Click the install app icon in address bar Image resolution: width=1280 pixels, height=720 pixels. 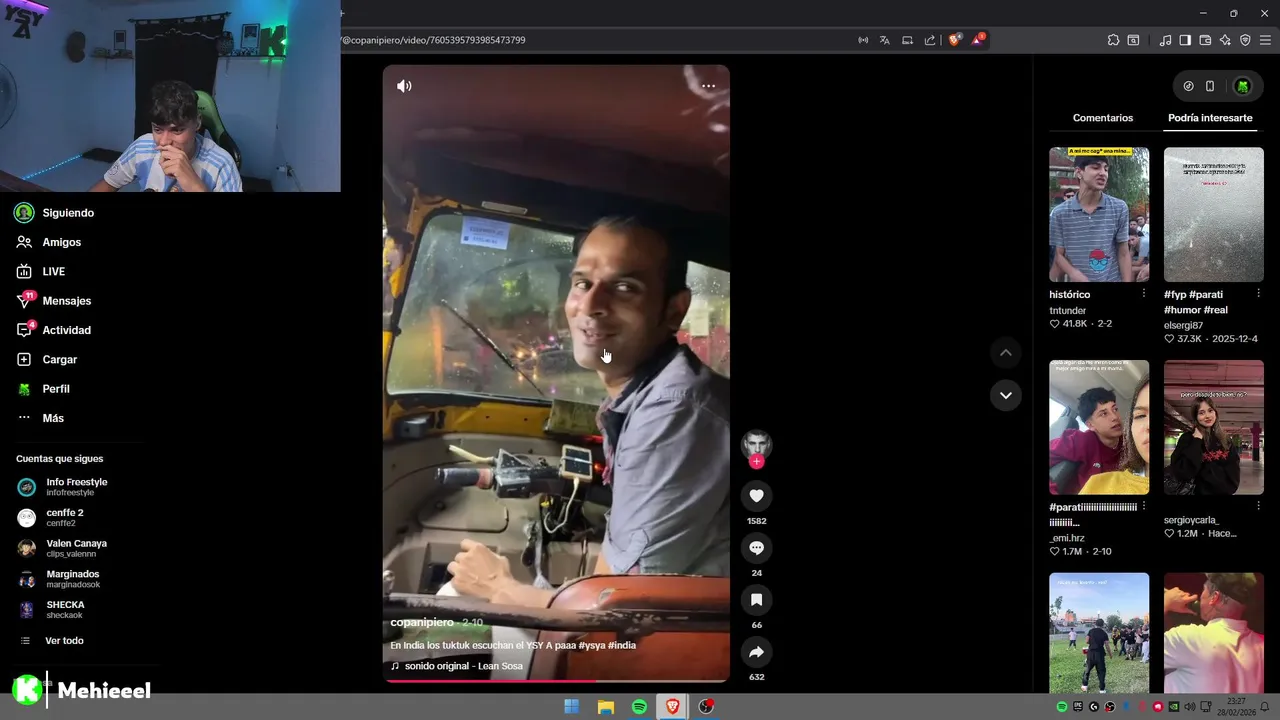[x=907, y=40]
